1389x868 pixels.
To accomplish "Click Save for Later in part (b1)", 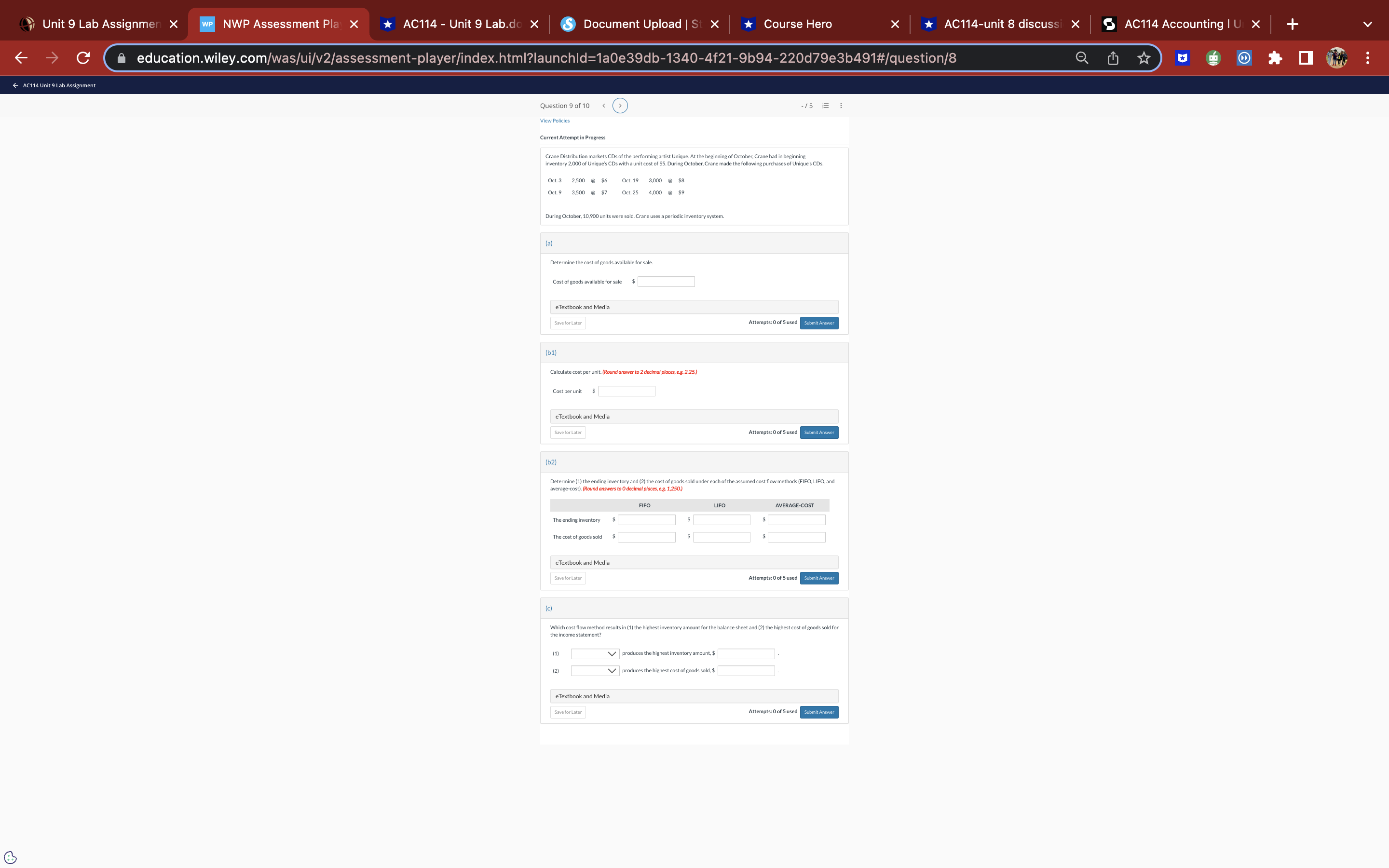I will pos(567,432).
